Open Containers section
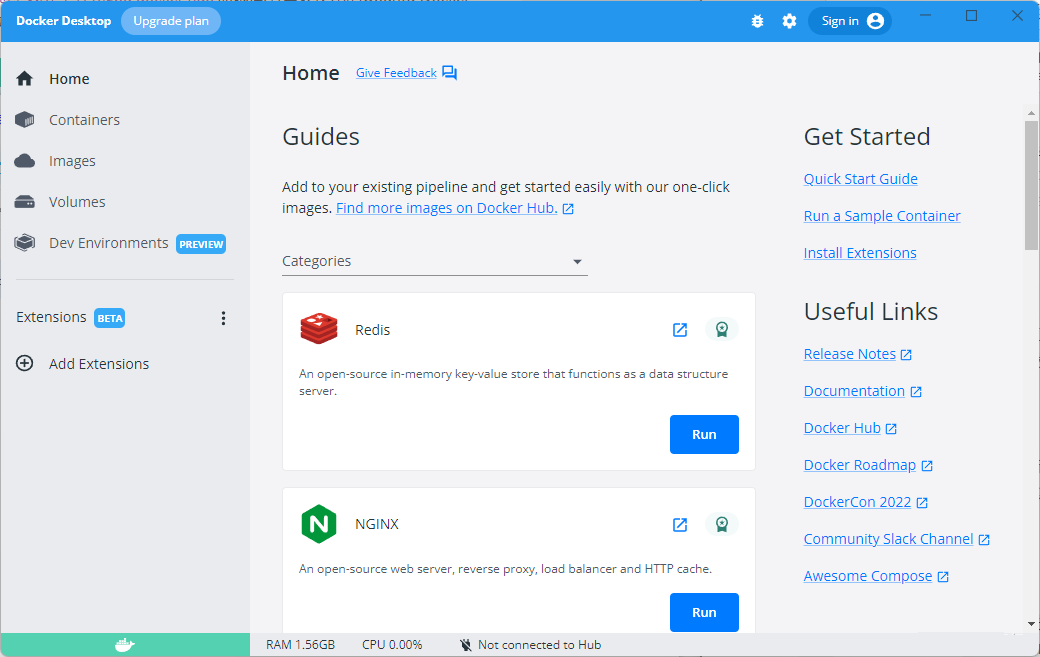The width and height of the screenshot is (1040, 657). coord(84,120)
